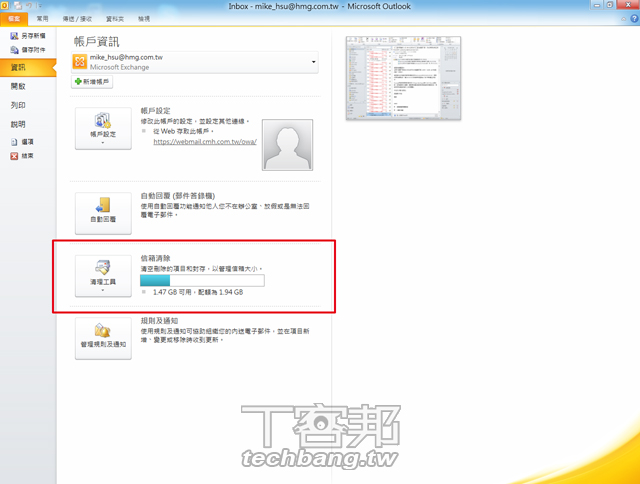
Task: Open the 帳戶設定 icon button menu
Action: [x=103, y=129]
